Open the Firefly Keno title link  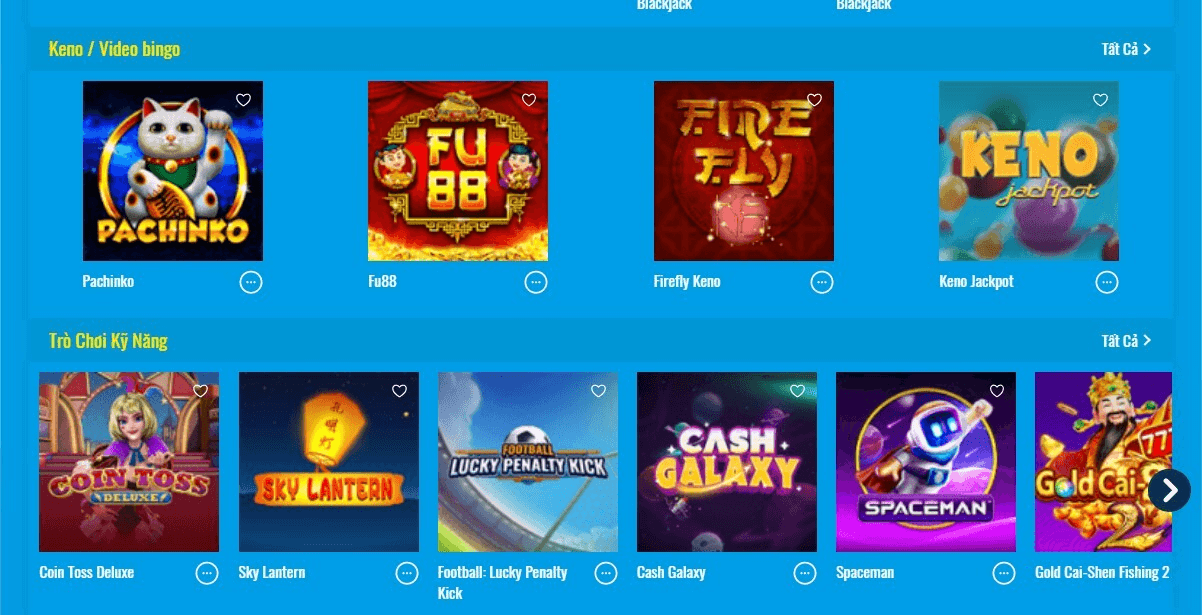687,282
